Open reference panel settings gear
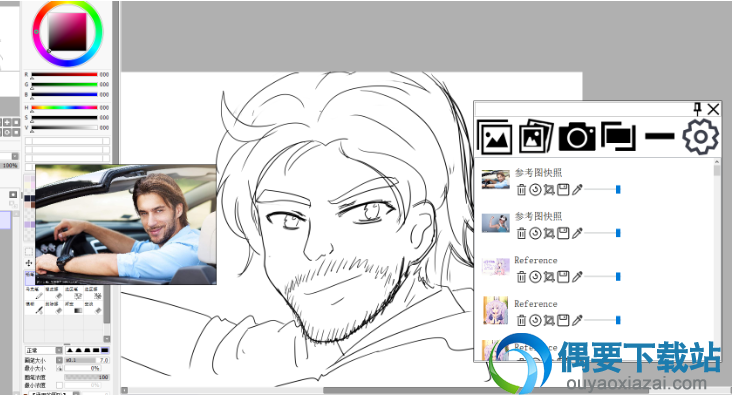The width and height of the screenshot is (732, 395). point(701,136)
